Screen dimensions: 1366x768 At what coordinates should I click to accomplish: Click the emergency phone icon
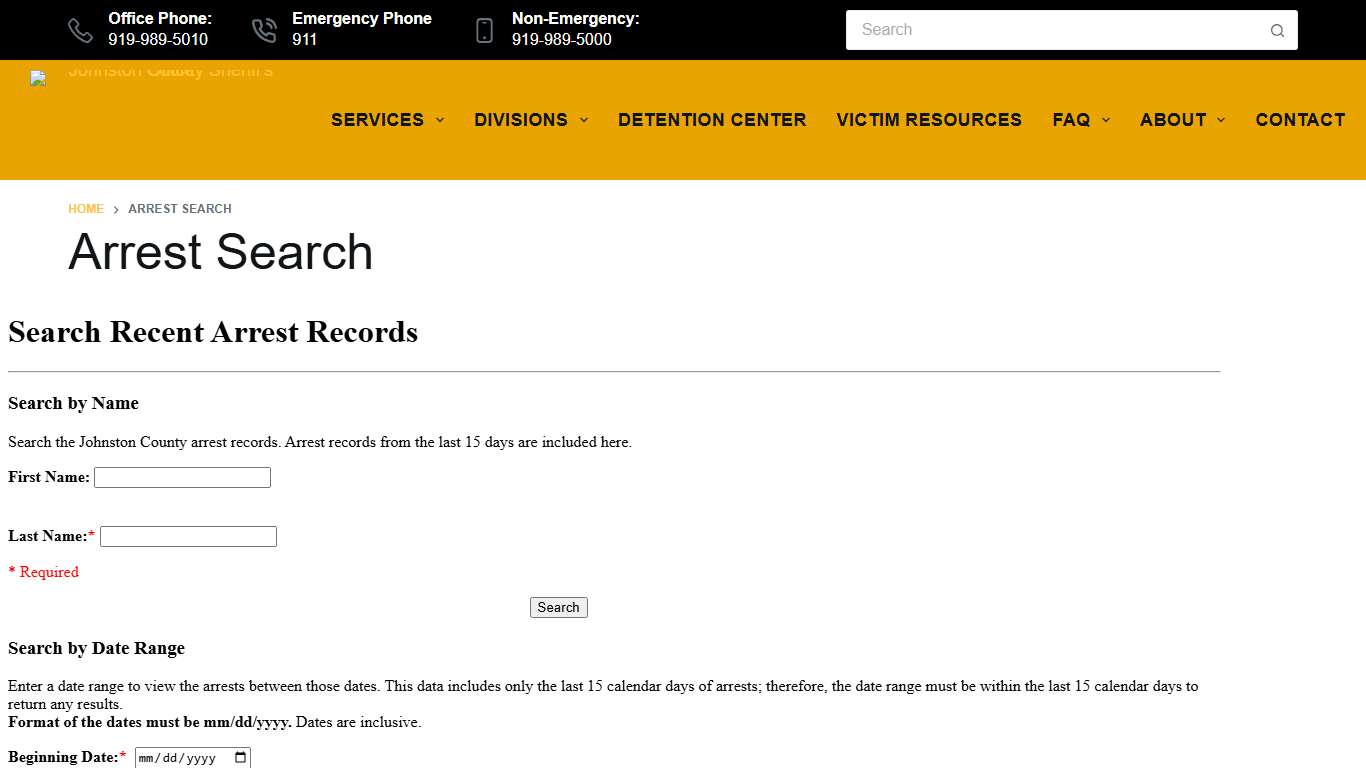tap(264, 30)
